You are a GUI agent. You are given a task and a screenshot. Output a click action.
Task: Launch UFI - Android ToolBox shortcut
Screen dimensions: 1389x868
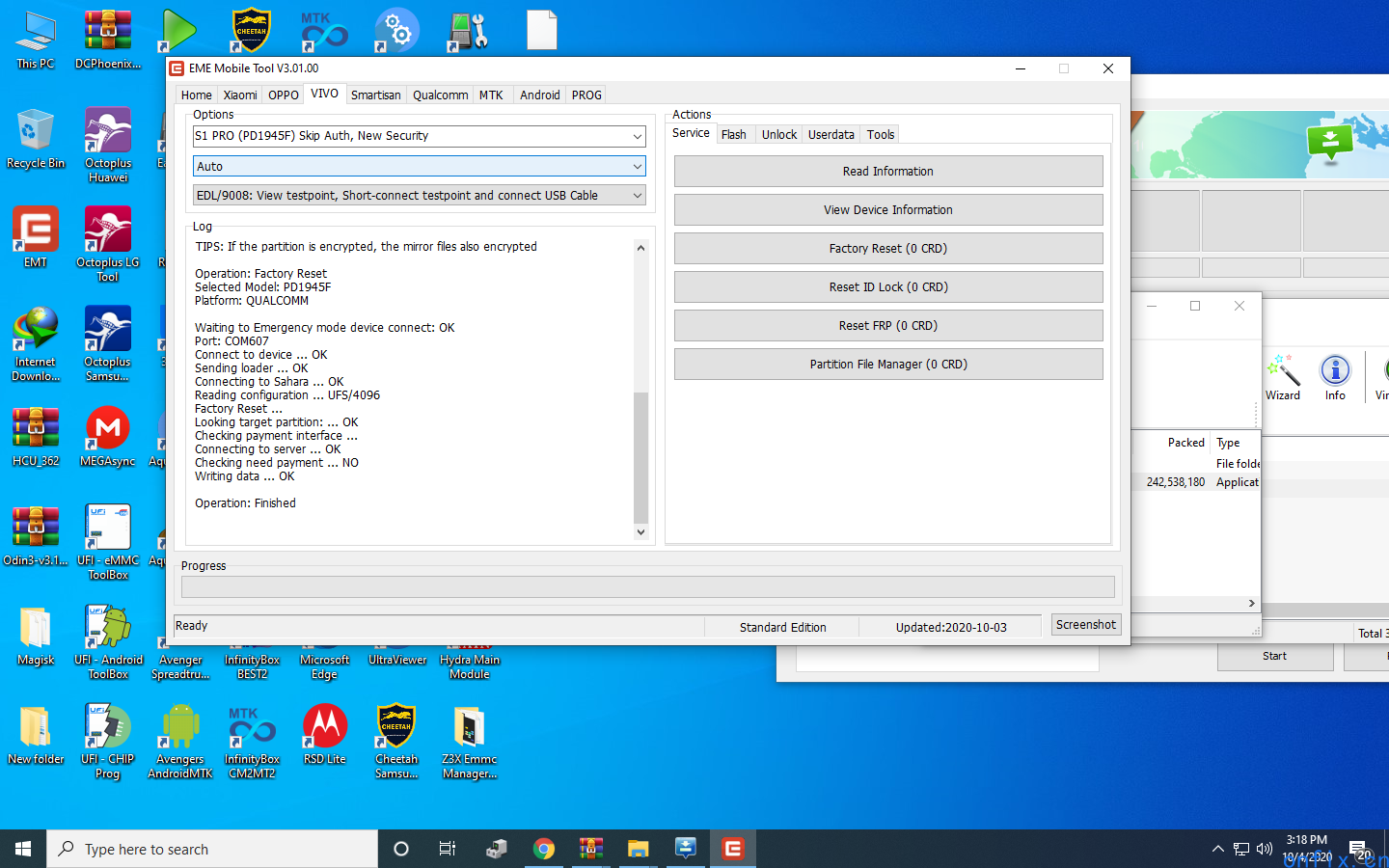click(x=108, y=642)
